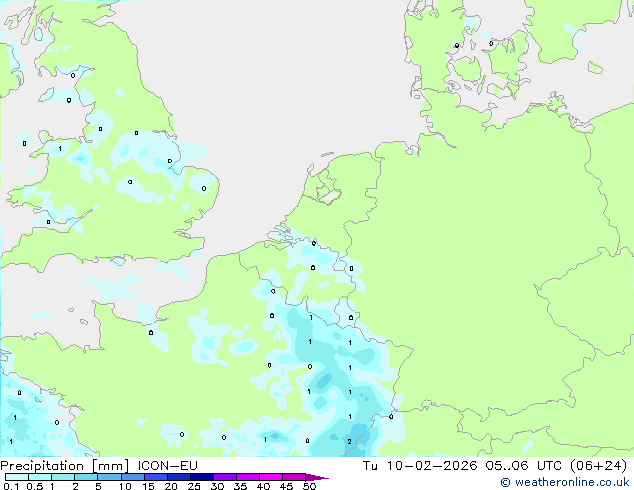The height and width of the screenshot is (490, 634).
Task: Click the 0.5–1 mm legend swatch
Action: point(40,477)
